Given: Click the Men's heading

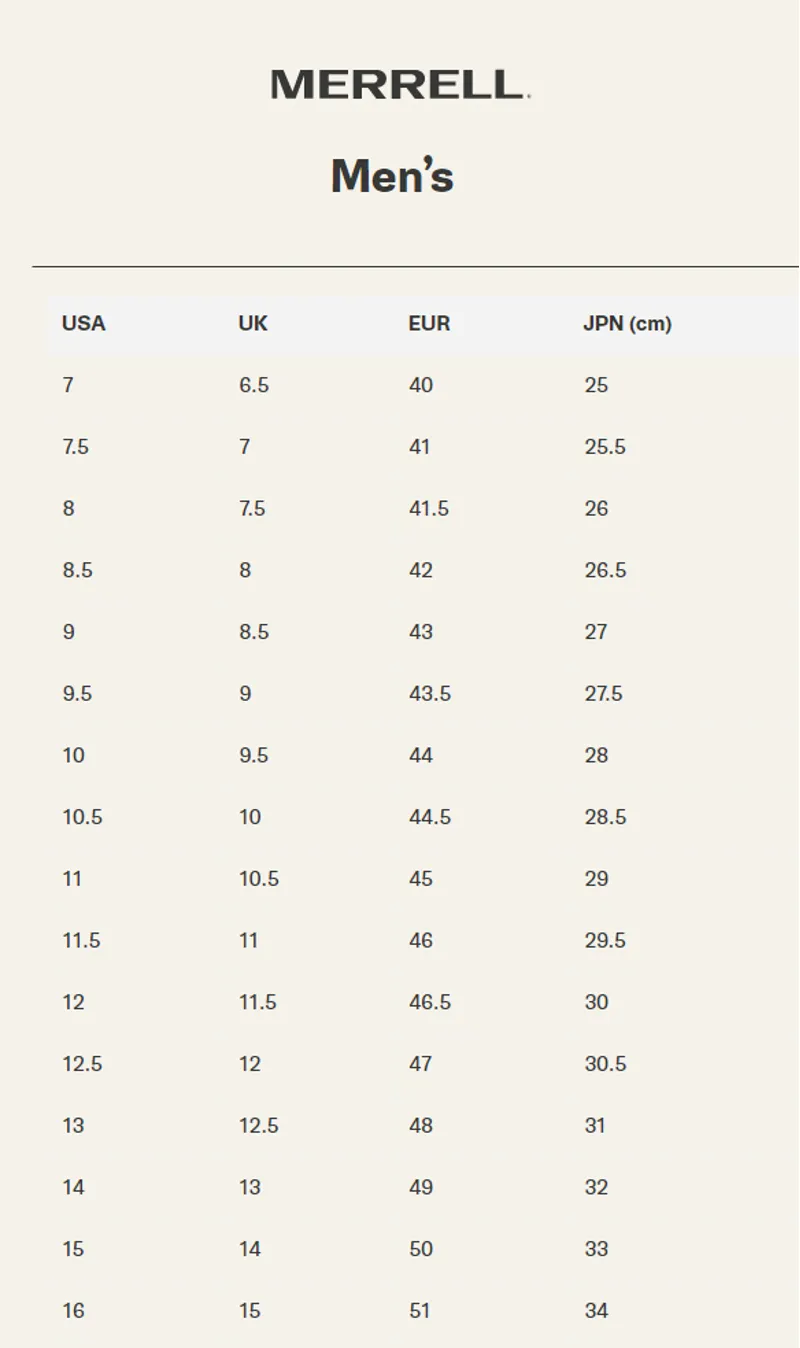Looking at the screenshot, I should [392, 176].
